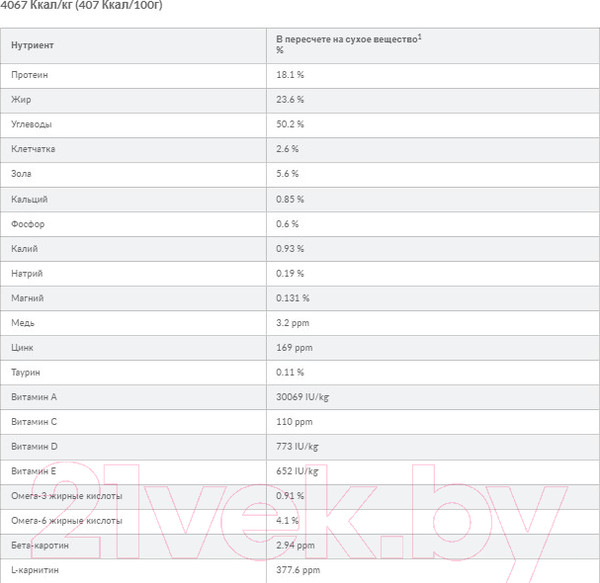
Task: Click the Нутриент column header
Action: (33, 46)
